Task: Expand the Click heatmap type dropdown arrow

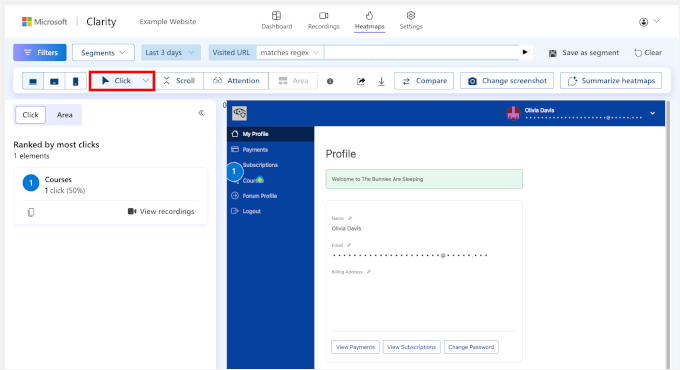Action: (x=146, y=81)
